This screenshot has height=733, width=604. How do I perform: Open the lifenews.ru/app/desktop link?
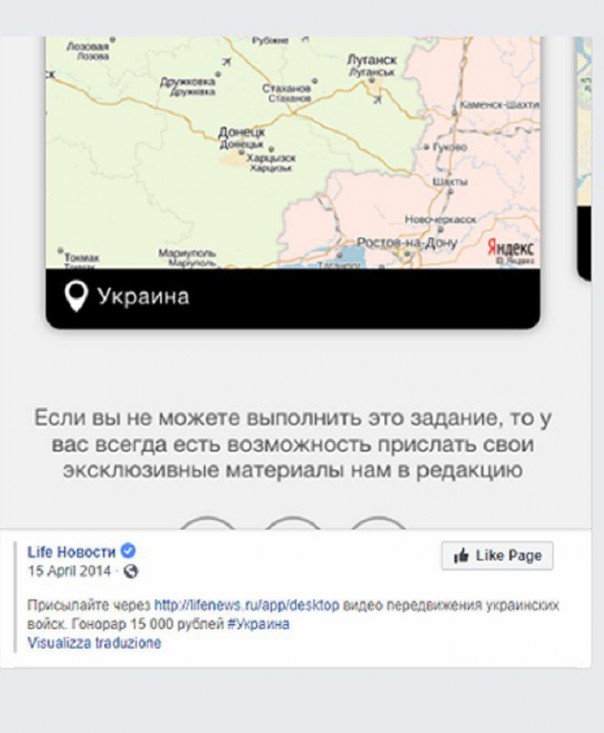(247, 605)
